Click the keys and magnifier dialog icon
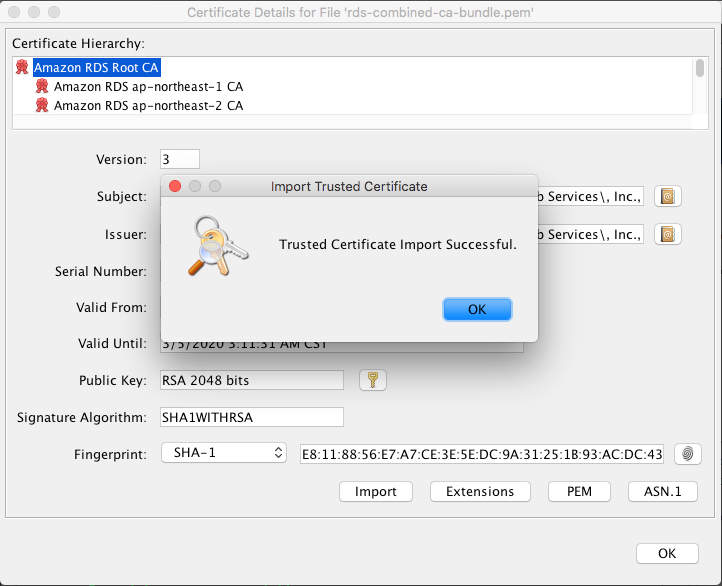 218,246
